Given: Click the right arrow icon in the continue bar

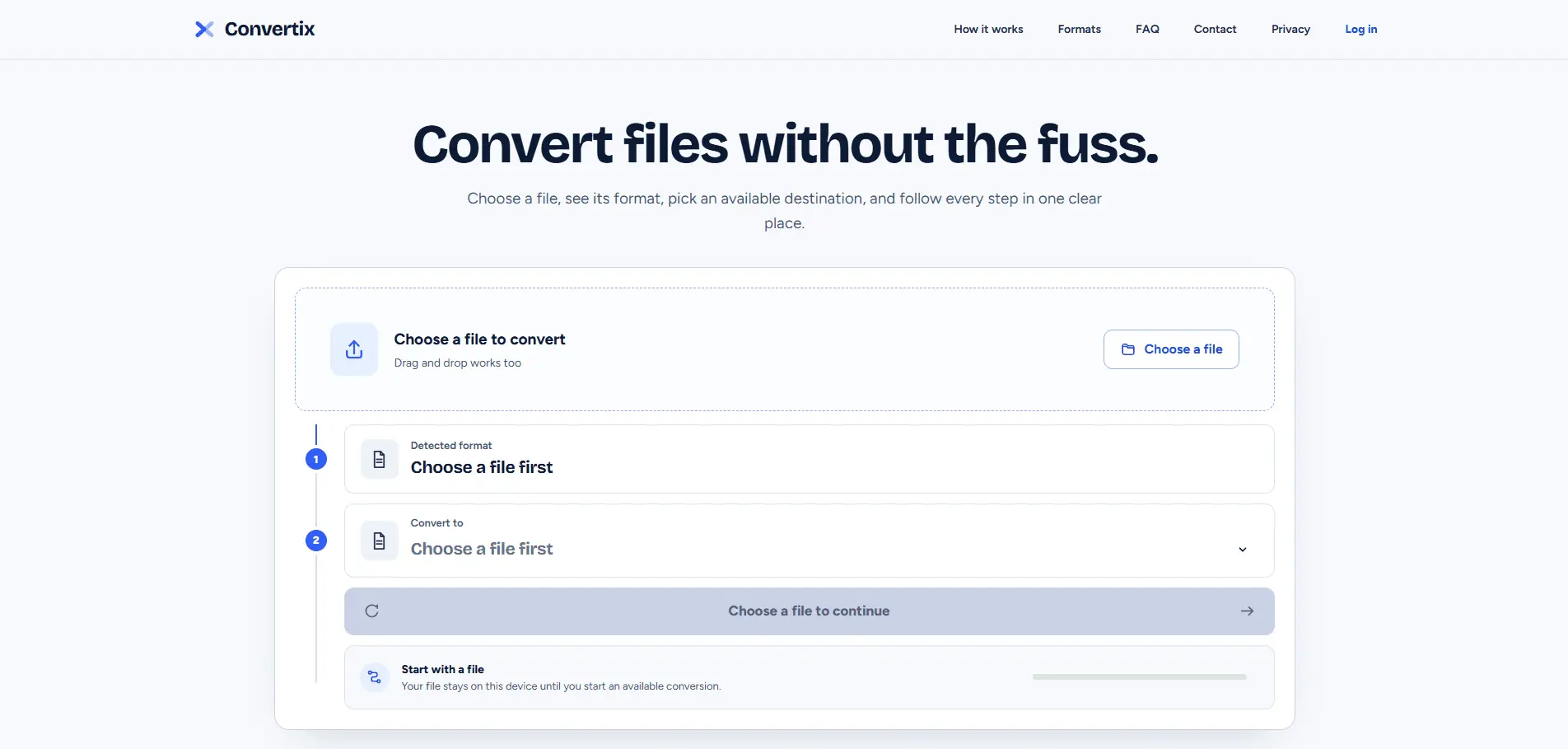Looking at the screenshot, I should [x=1247, y=611].
